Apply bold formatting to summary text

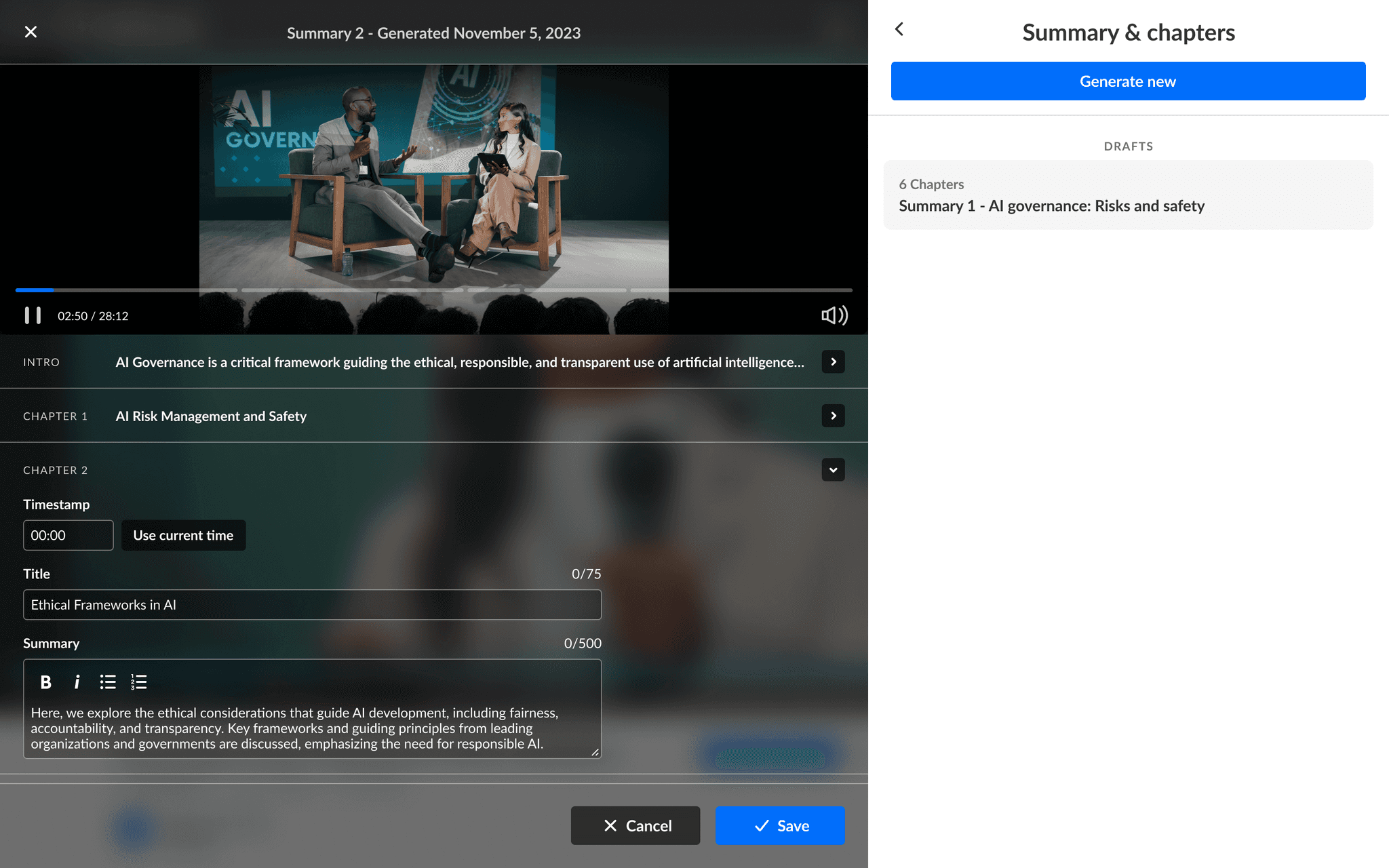pyautogui.click(x=45, y=682)
